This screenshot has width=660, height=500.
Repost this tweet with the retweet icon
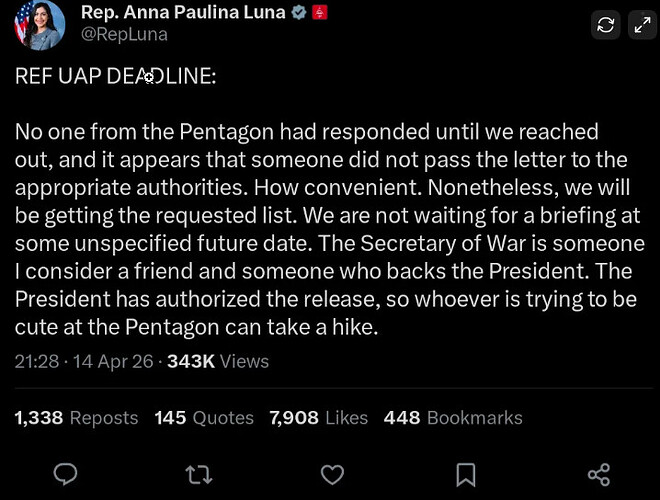pyautogui.click(x=199, y=473)
